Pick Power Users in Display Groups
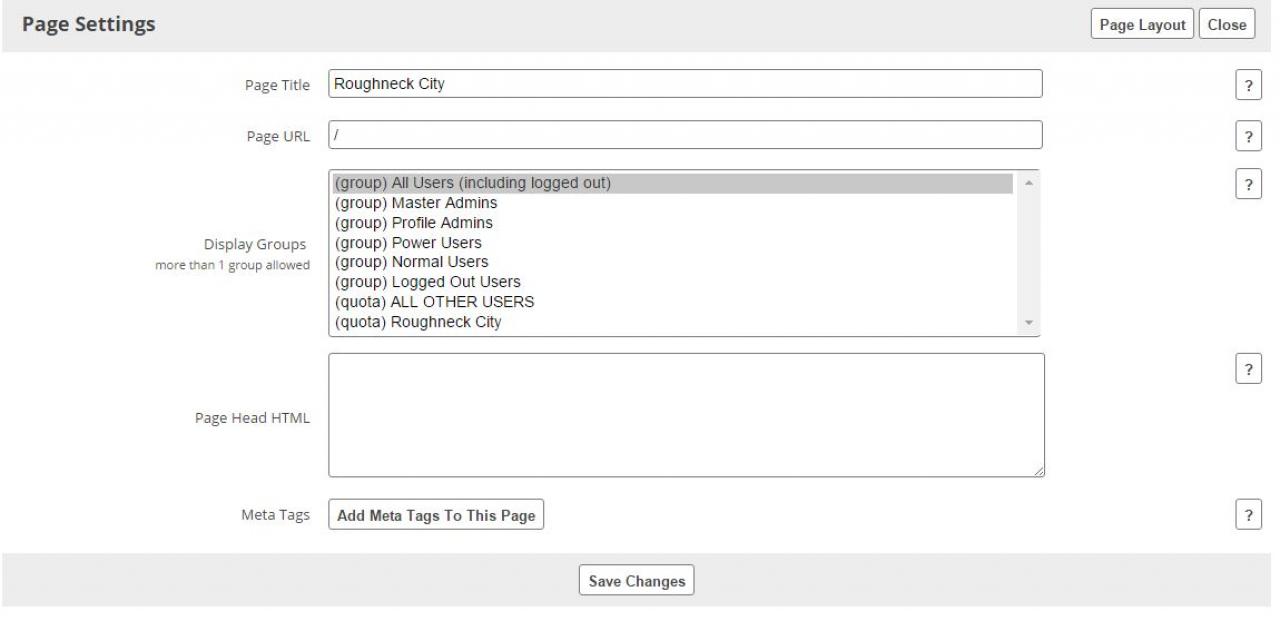The width and height of the screenshot is (1280, 621). click(x=408, y=243)
